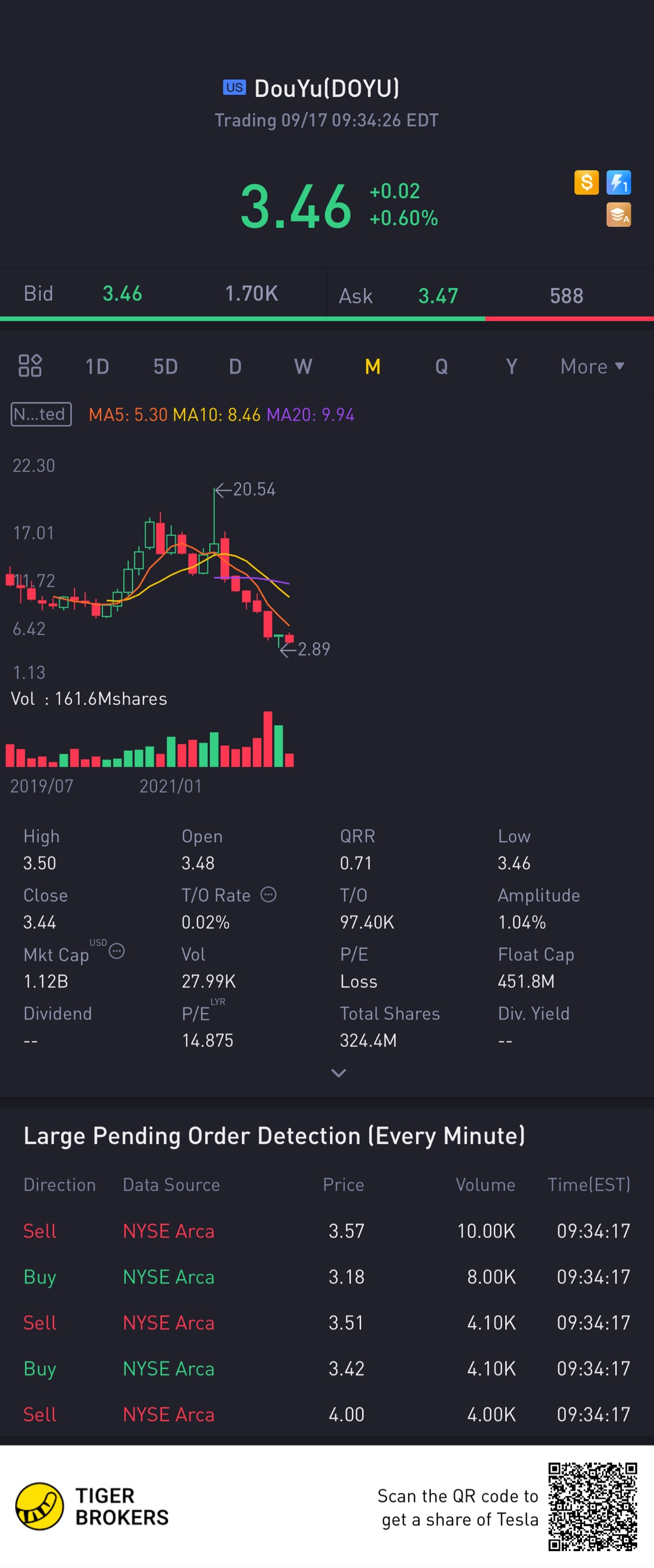The image size is (654, 1568).
Task: Switch chart to 1D timeframe
Action: (97, 366)
